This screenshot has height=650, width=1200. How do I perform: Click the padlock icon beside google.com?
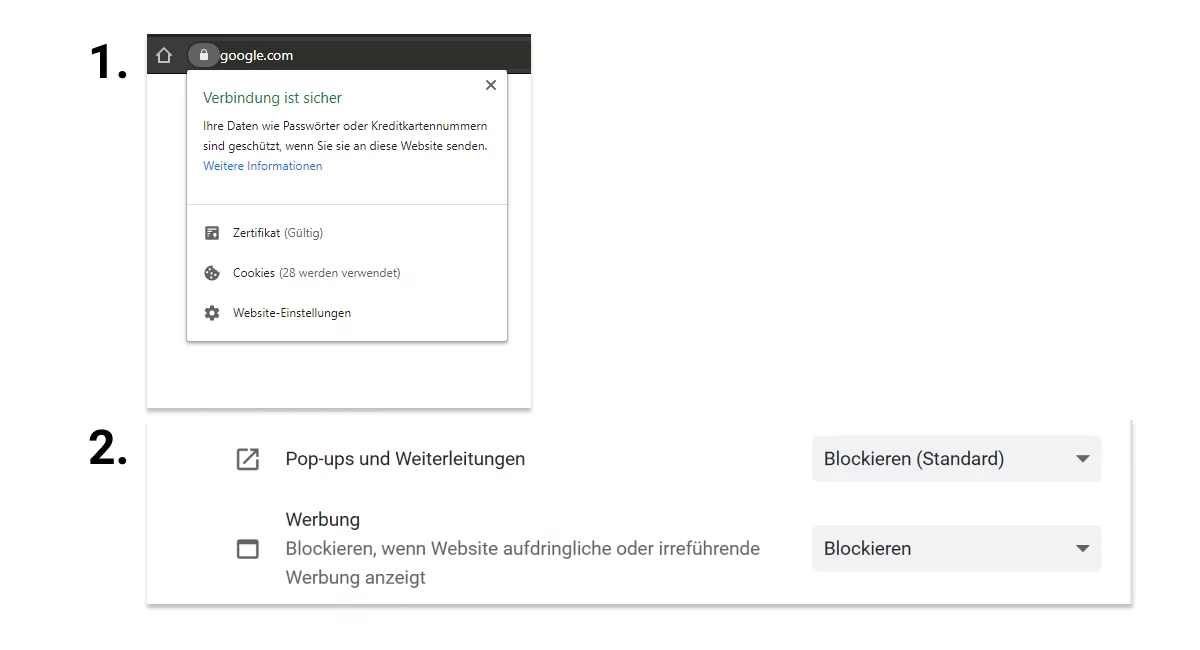click(x=204, y=55)
